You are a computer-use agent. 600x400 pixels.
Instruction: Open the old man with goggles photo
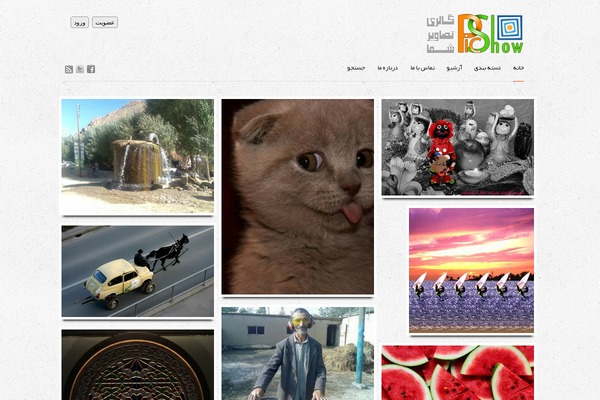point(298,353)
